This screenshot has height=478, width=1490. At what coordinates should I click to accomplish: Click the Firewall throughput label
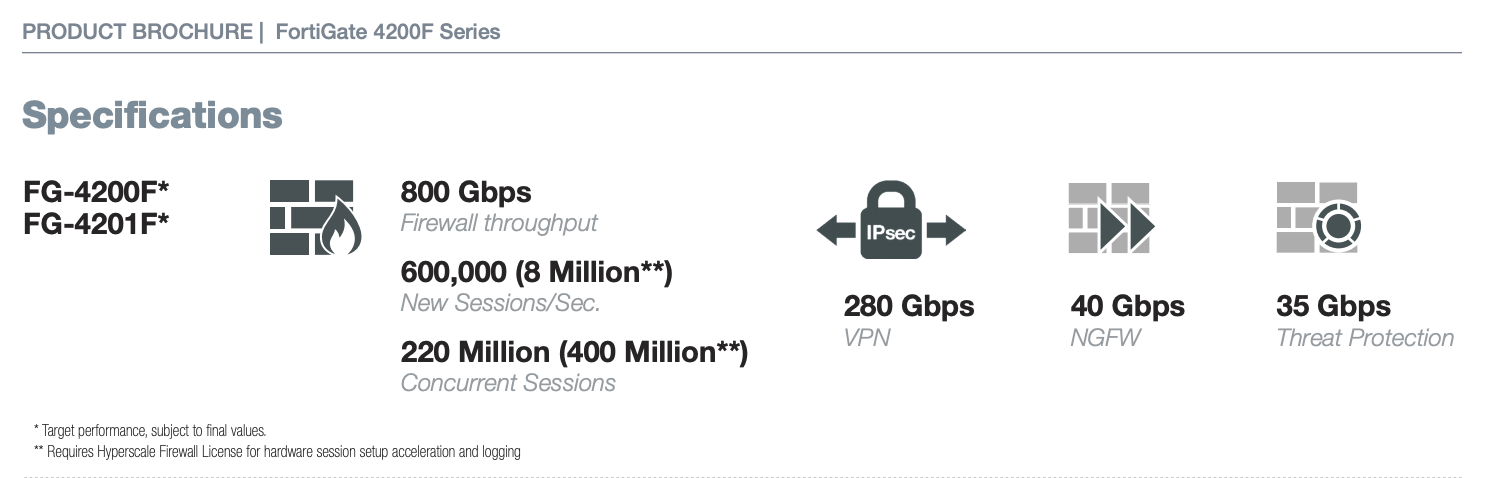click(x=499, y=223)
